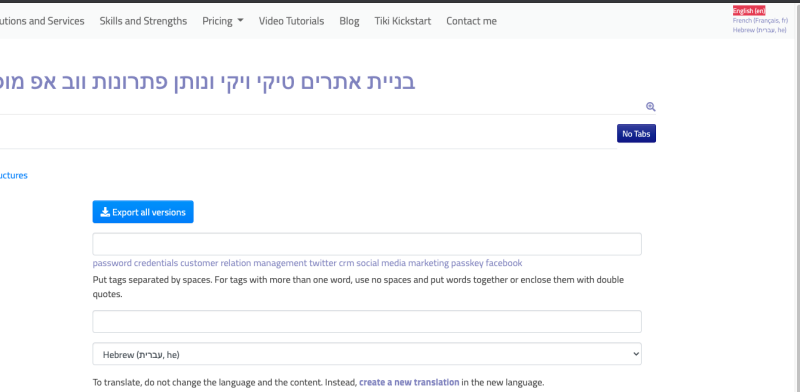Go to Skills and Strengths page

143,21
